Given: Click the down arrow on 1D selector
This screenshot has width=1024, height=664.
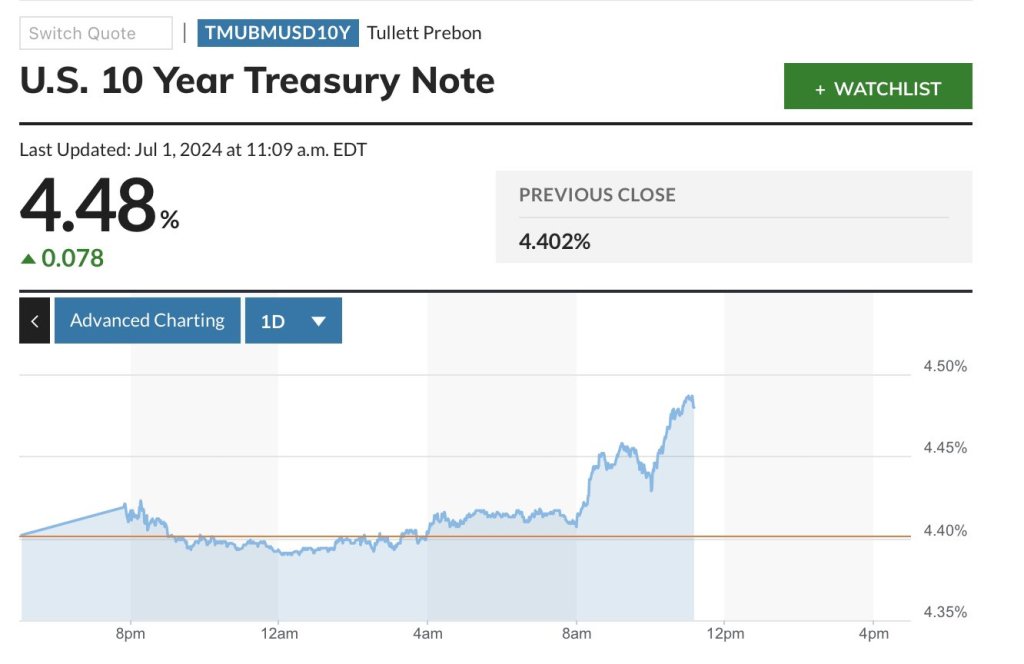Looking at the screenshot, I should (319, 321).
